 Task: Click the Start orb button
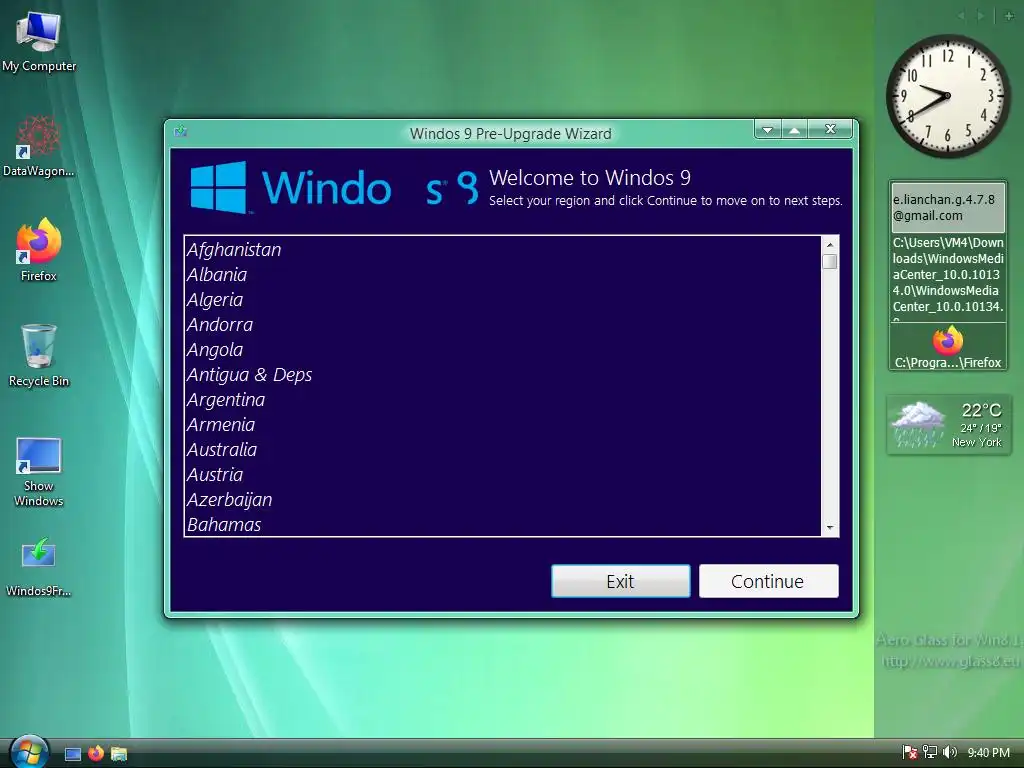[29, 751]
